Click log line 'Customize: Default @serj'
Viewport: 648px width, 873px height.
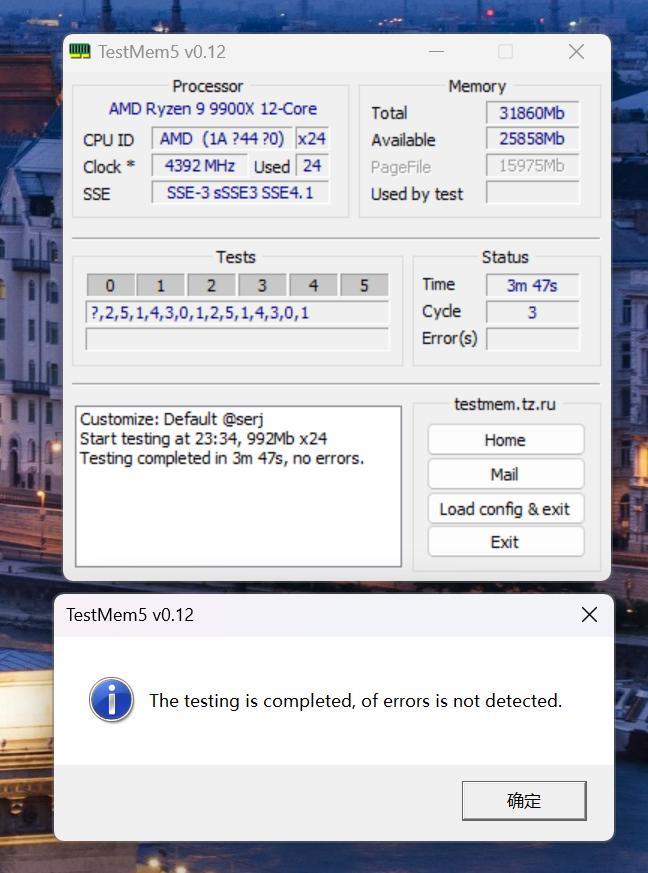(172, 419)
